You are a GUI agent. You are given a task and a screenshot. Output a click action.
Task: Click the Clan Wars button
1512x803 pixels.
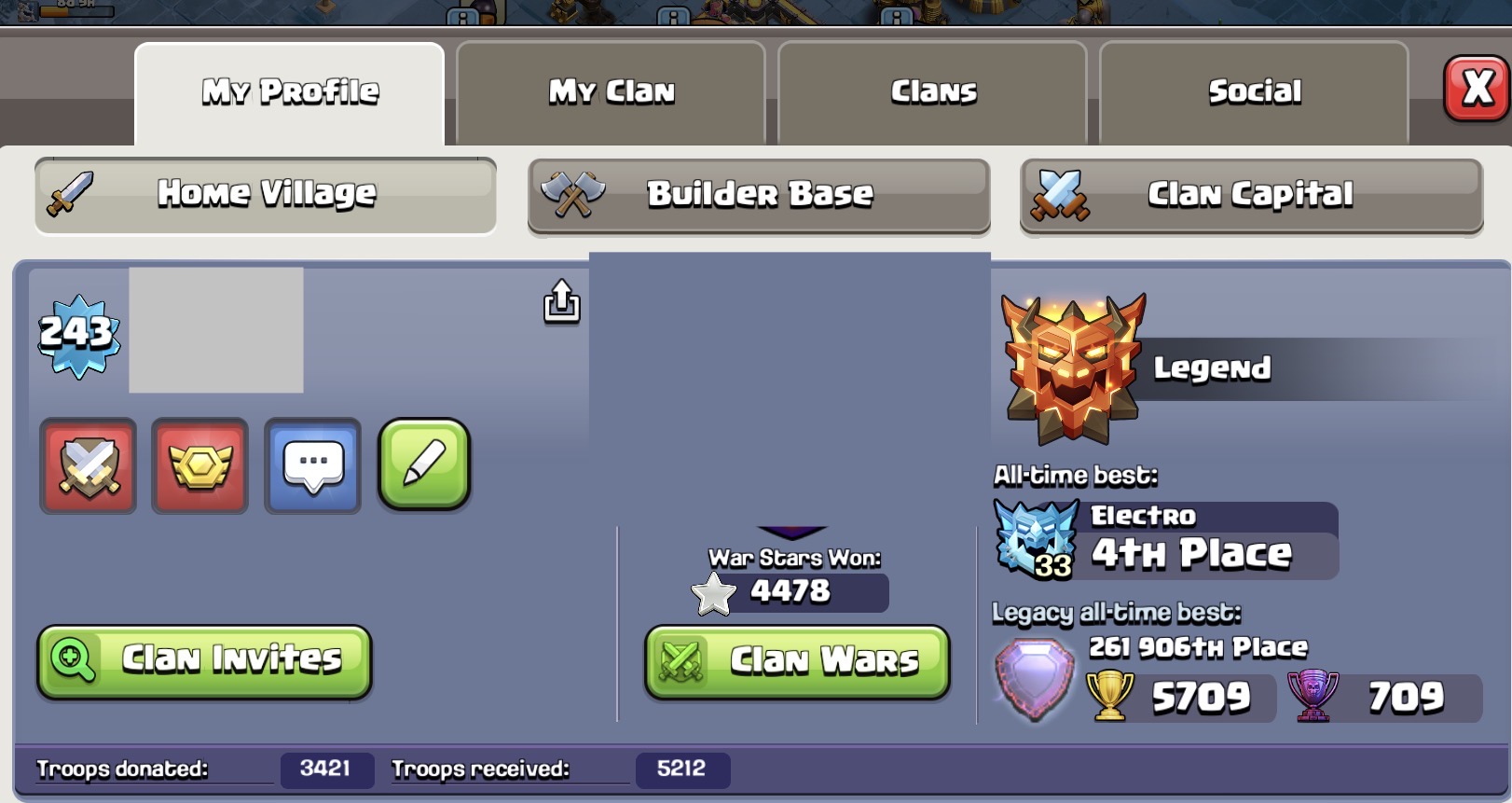pos(797,661)
